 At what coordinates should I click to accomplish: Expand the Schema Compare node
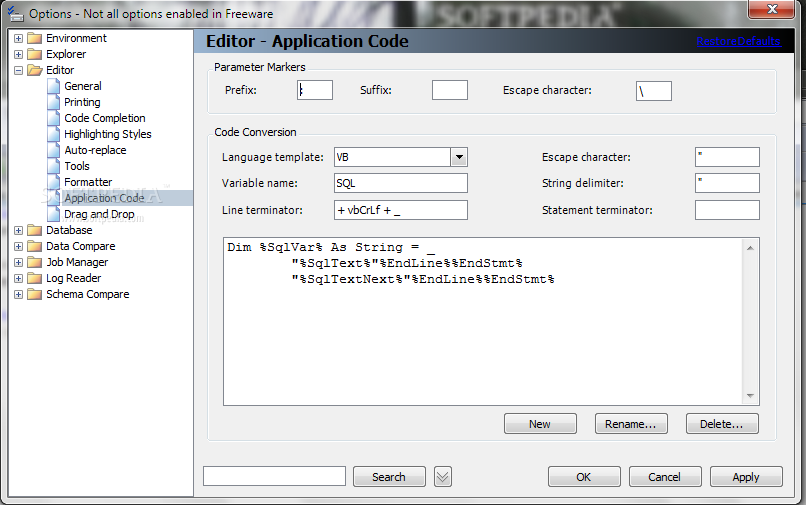pyautogui.click(x=19, y=294)
